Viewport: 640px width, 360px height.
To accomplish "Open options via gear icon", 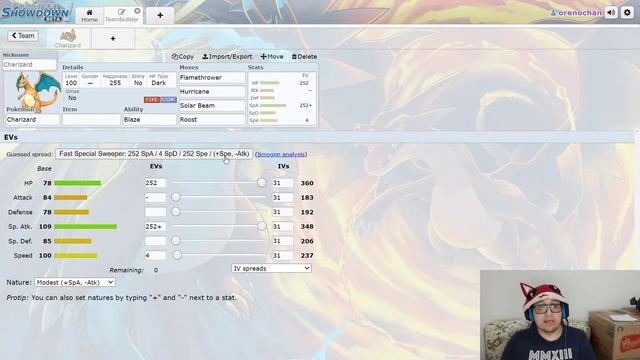I will (x=627, y=13).
